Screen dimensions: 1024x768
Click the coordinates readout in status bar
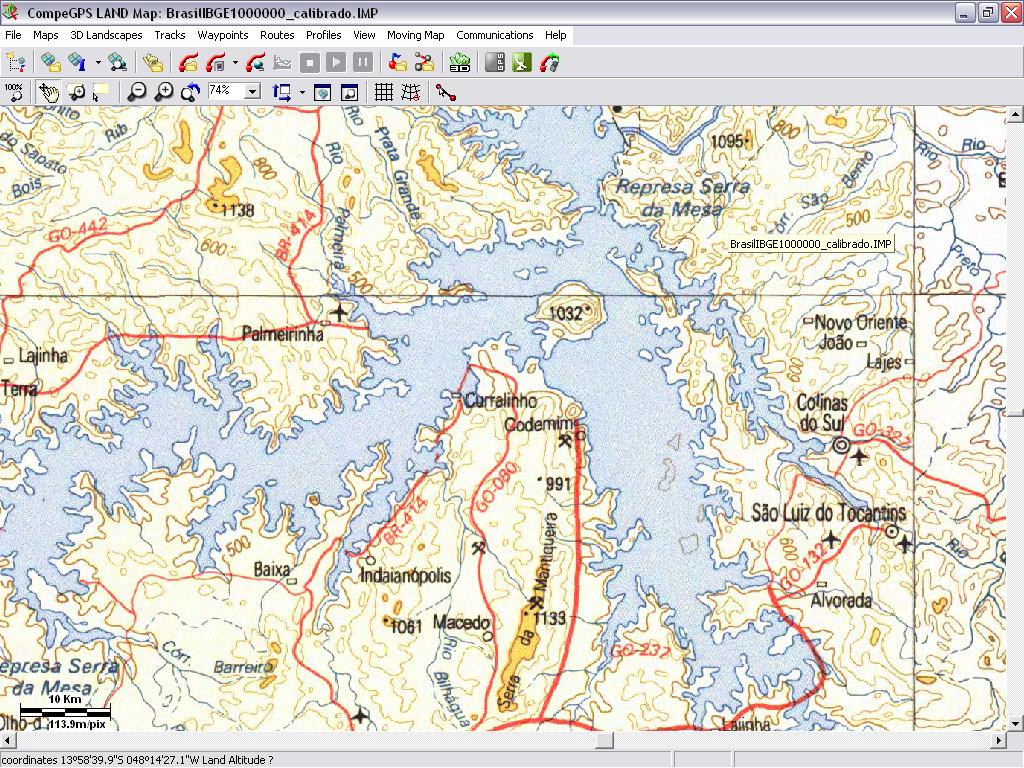click(136, 760)
